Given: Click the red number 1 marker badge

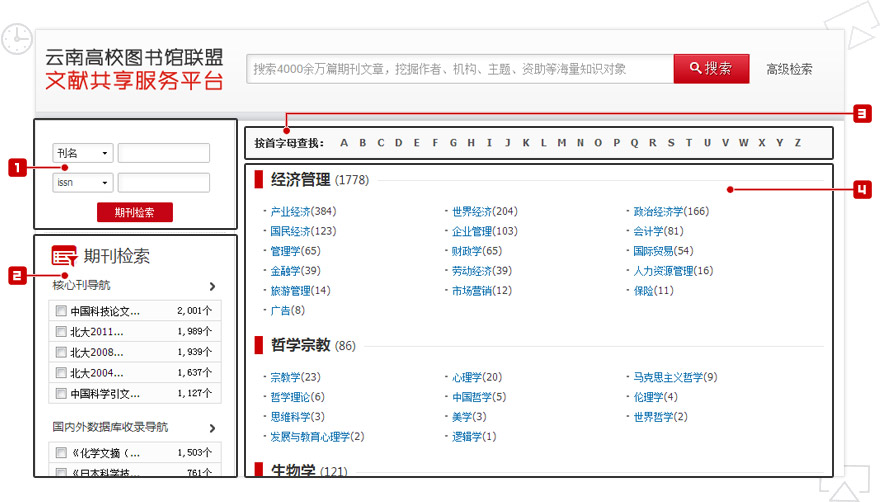Looking at the screenshot, I should [x=16, y=168].
